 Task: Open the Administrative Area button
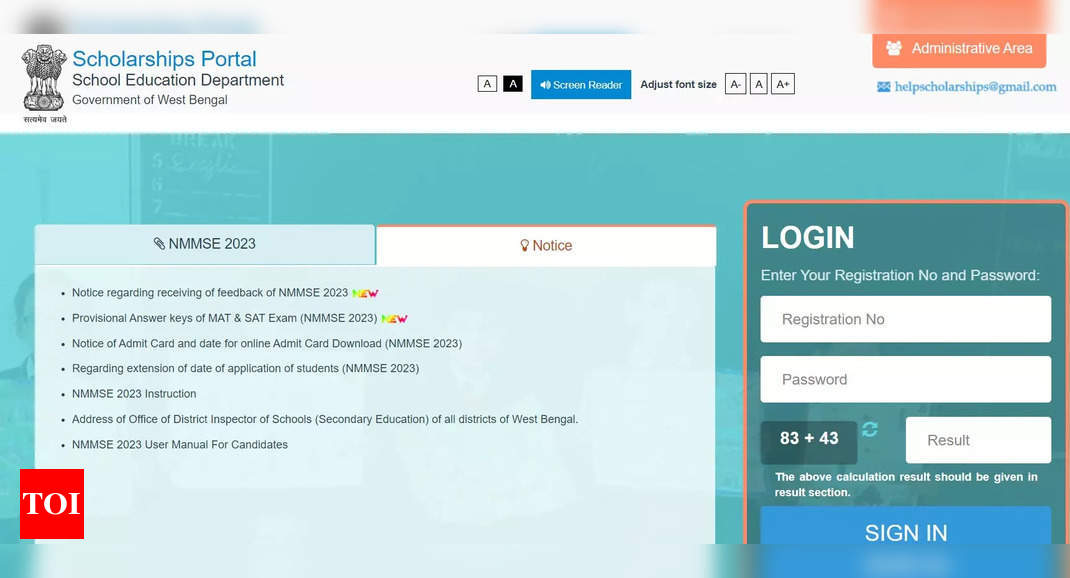click(959, 48)
